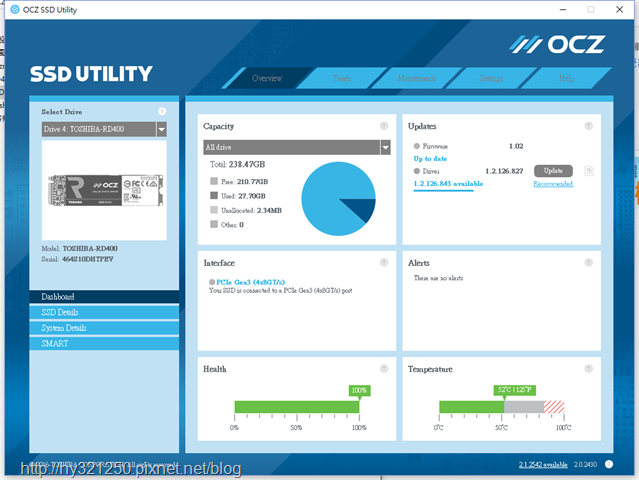
Task: Click the Model: TOSHIBA-RD400 text
Action: [x=79, y=249]
